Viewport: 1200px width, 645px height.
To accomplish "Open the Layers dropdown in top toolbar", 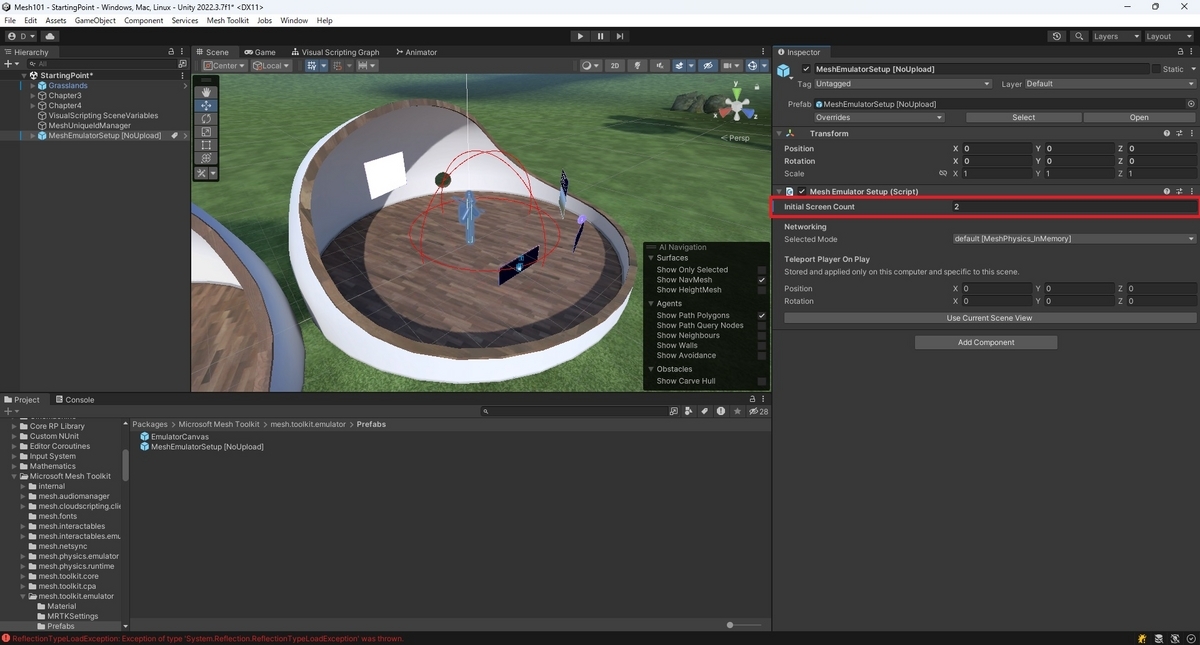I will (x=1115, y=36).
